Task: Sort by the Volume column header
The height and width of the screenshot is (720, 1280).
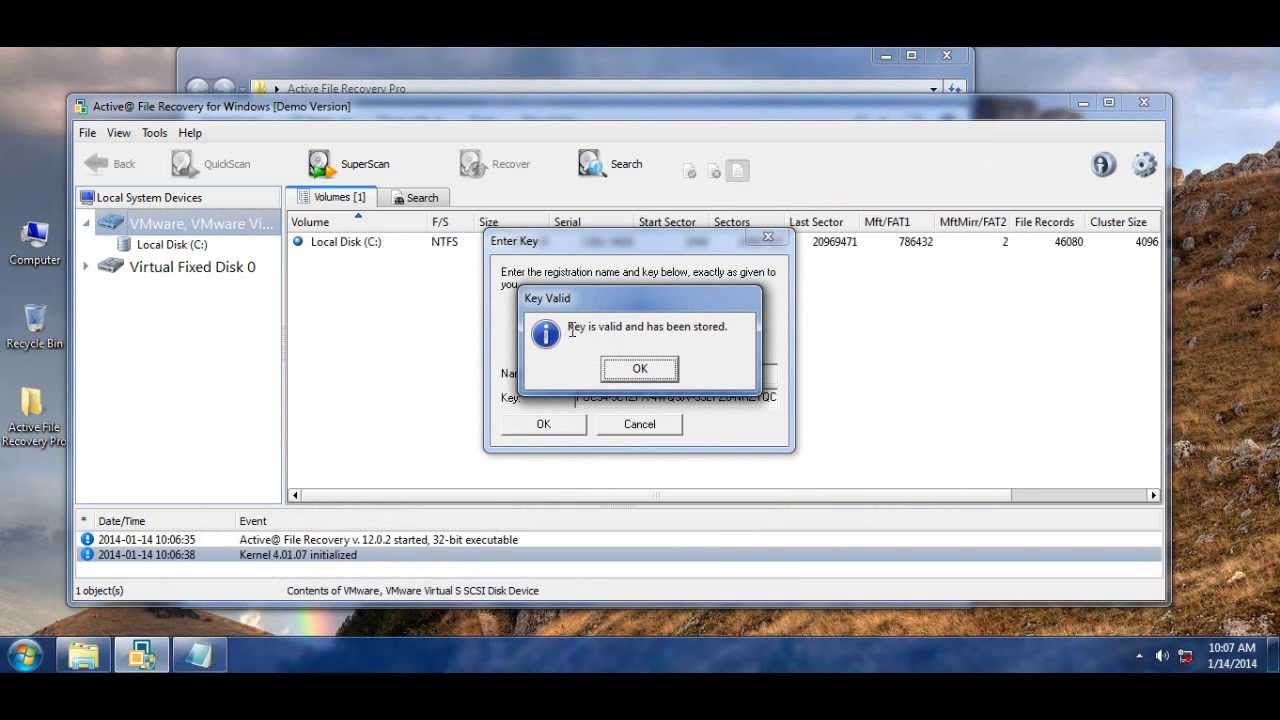Action: pyautogui.click(x=356, y=222)
